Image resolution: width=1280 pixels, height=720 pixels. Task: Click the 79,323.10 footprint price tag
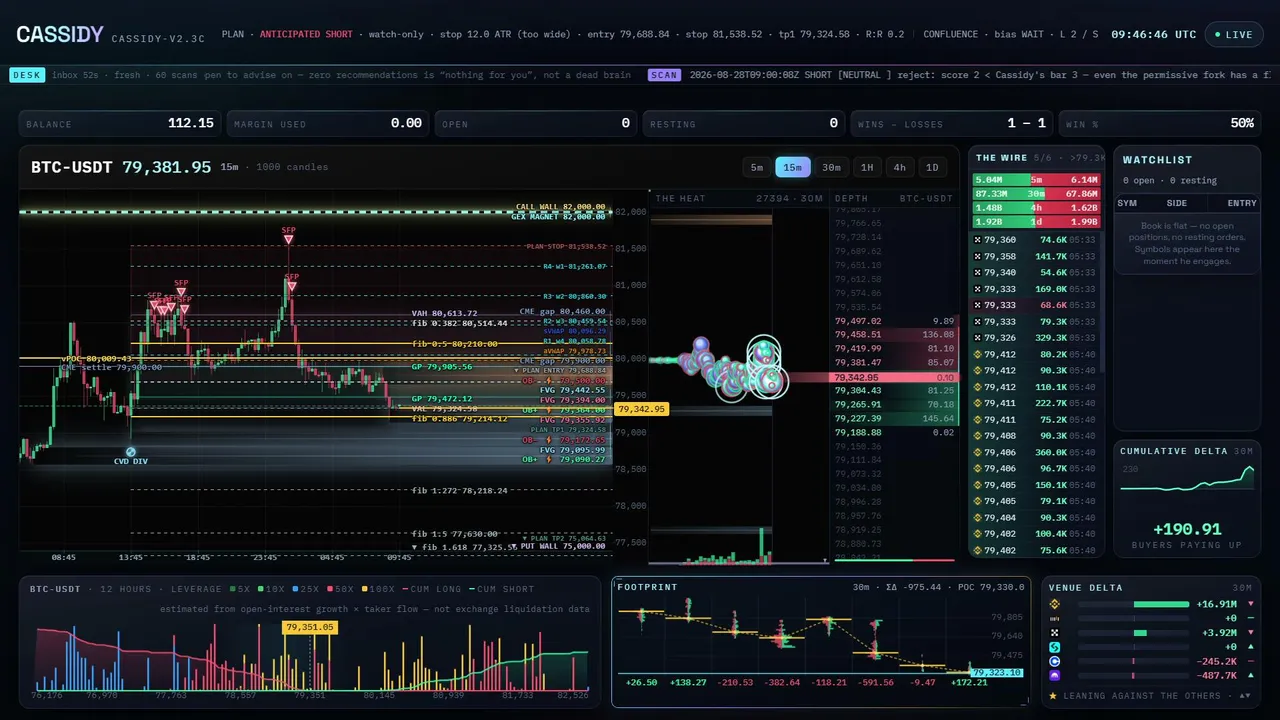tap(997, 673)
